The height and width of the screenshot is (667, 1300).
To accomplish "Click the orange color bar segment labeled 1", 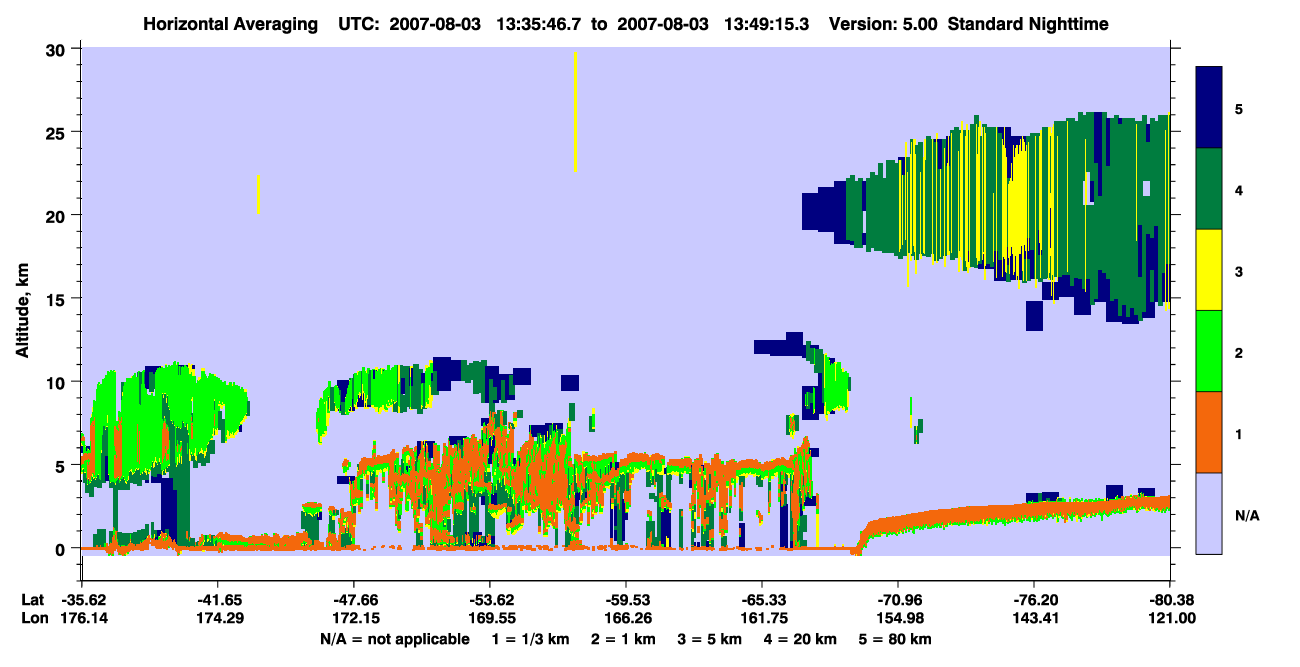I will coord(1209,432).
